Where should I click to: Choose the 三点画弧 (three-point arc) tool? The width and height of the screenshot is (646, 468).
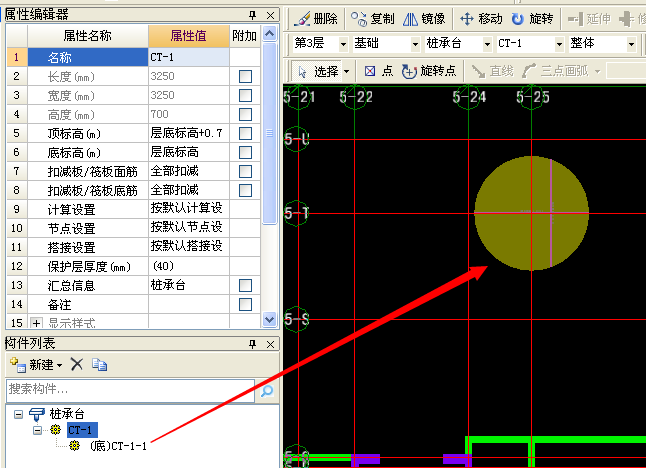click(x=555, y=71)
